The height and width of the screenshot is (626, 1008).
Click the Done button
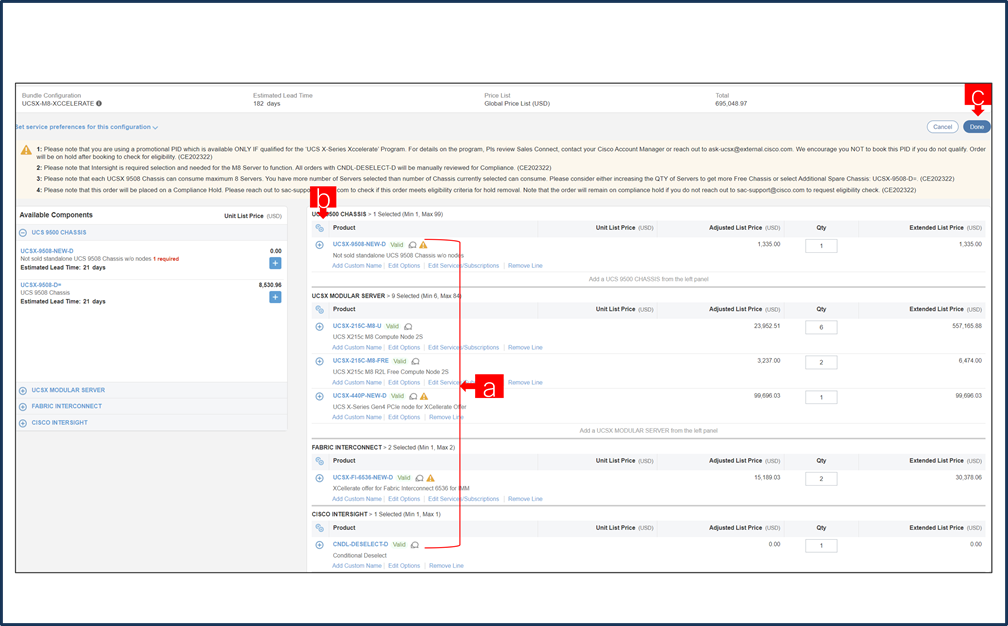pyautogui.click(x=976, y=127)
